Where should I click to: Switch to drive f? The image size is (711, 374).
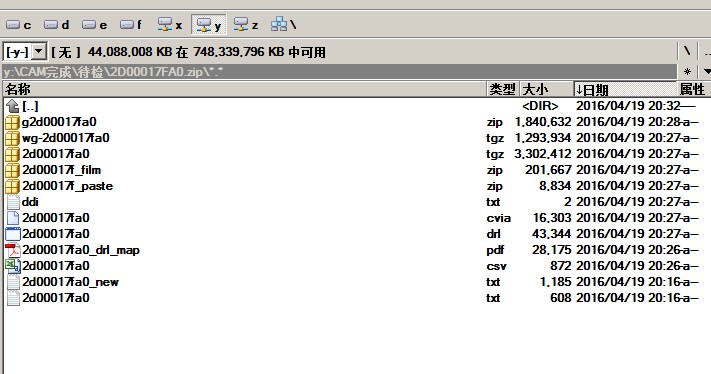click(131, 25)
